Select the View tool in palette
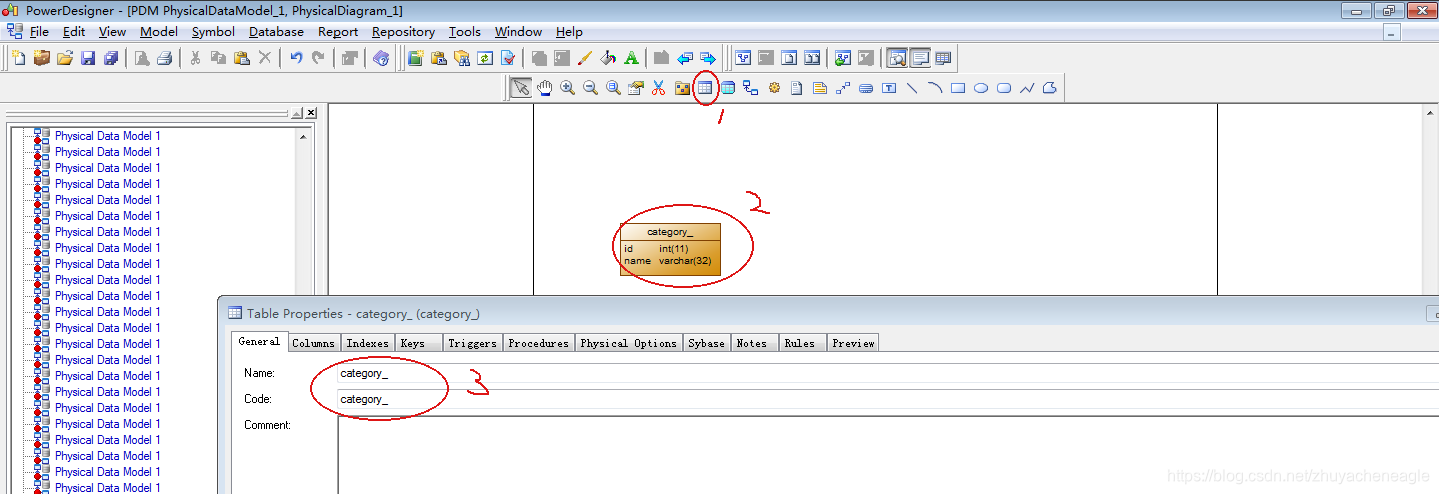Screen dimensions: 1439x494 [728, 88]
